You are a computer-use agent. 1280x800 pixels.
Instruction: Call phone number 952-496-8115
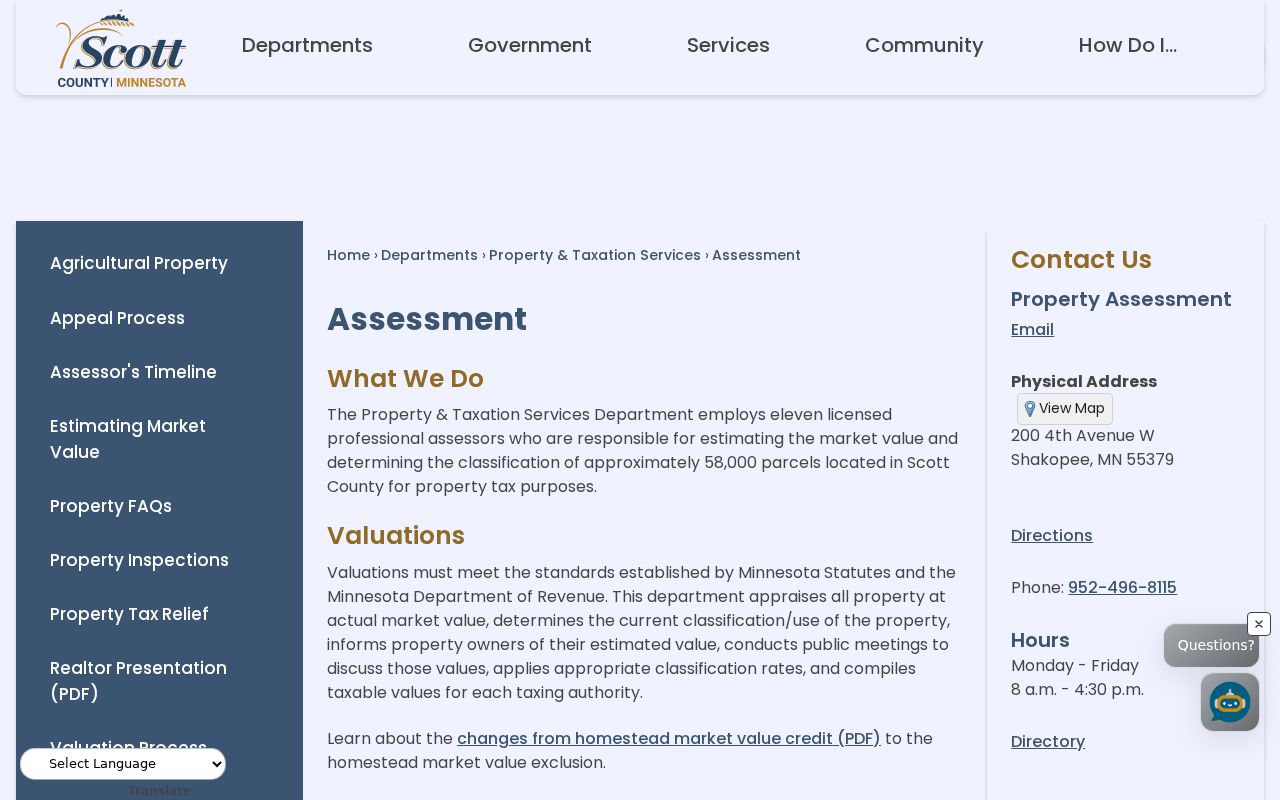coord(1122,588)
